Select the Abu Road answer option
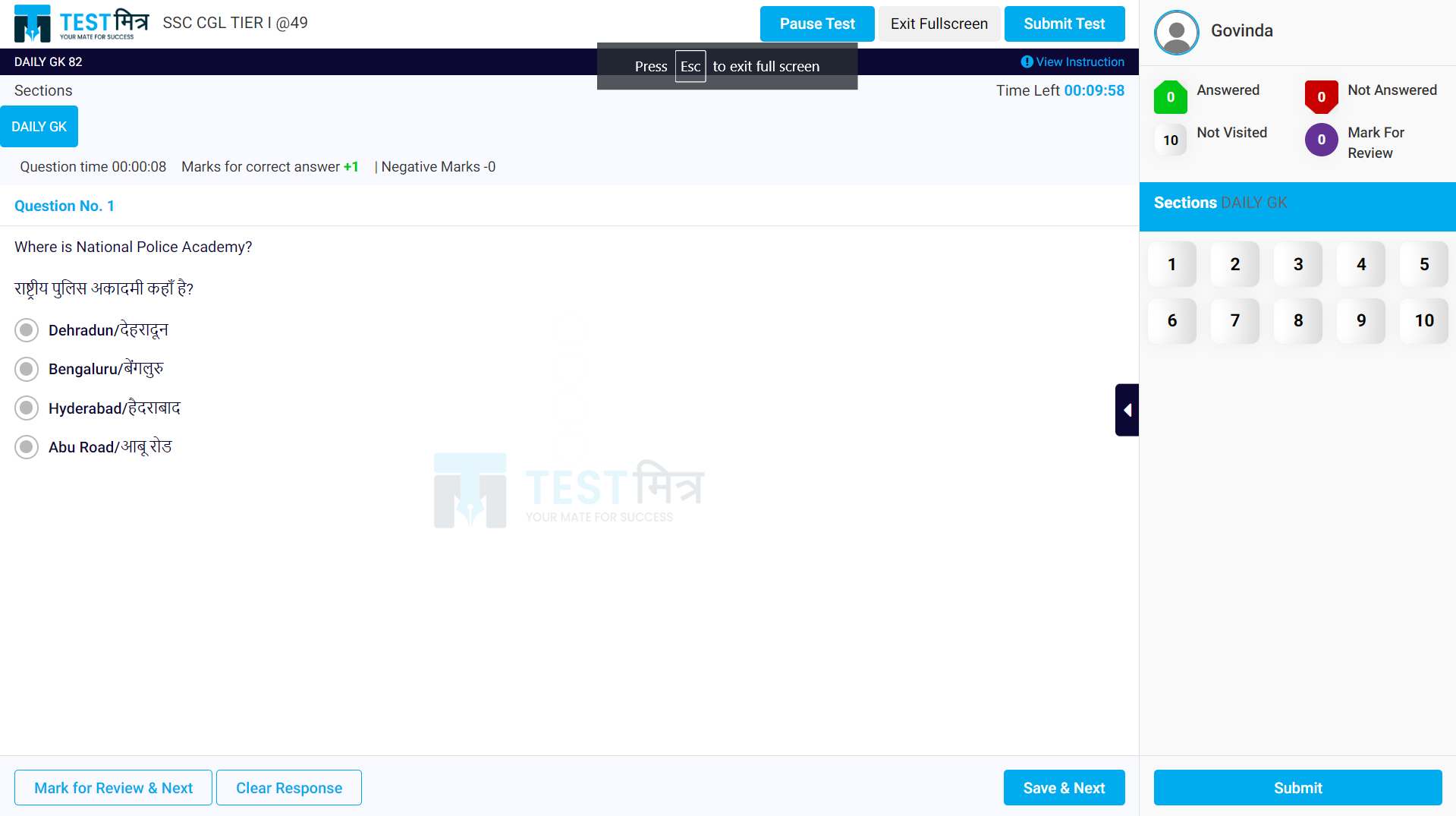 click(27, 447)
